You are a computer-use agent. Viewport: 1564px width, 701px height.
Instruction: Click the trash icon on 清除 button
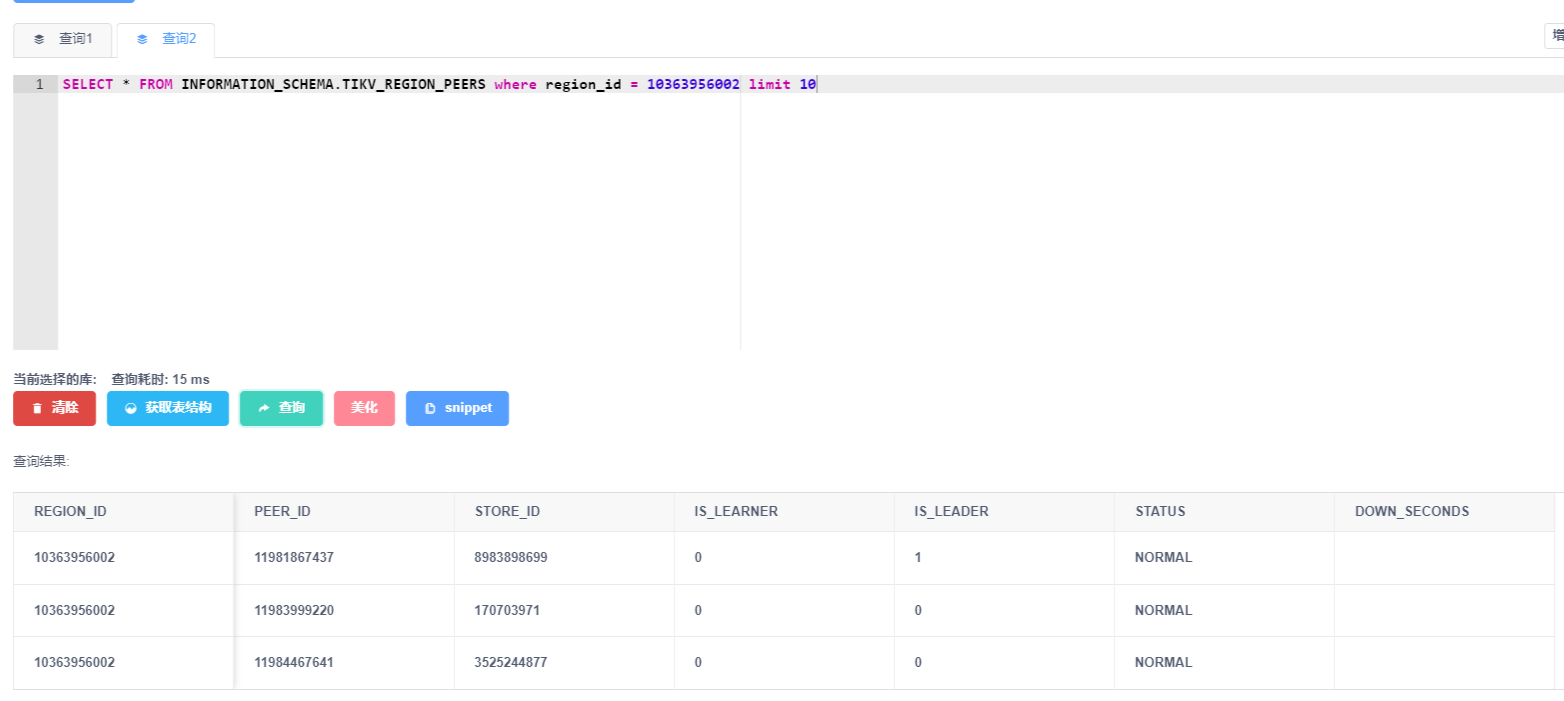click(37, 409)
